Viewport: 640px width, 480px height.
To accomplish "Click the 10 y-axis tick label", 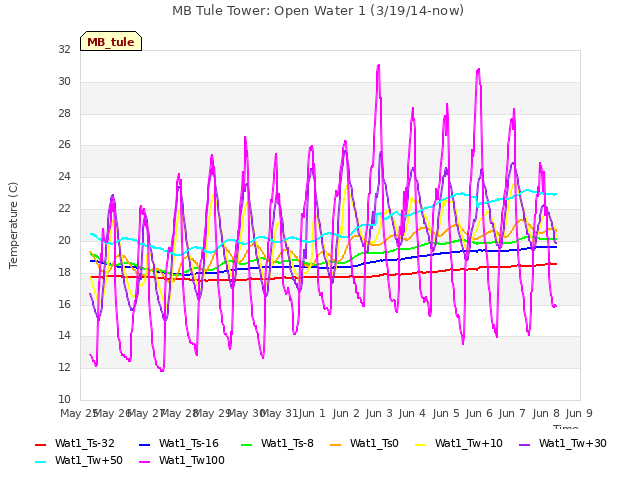I will [64, 399].
